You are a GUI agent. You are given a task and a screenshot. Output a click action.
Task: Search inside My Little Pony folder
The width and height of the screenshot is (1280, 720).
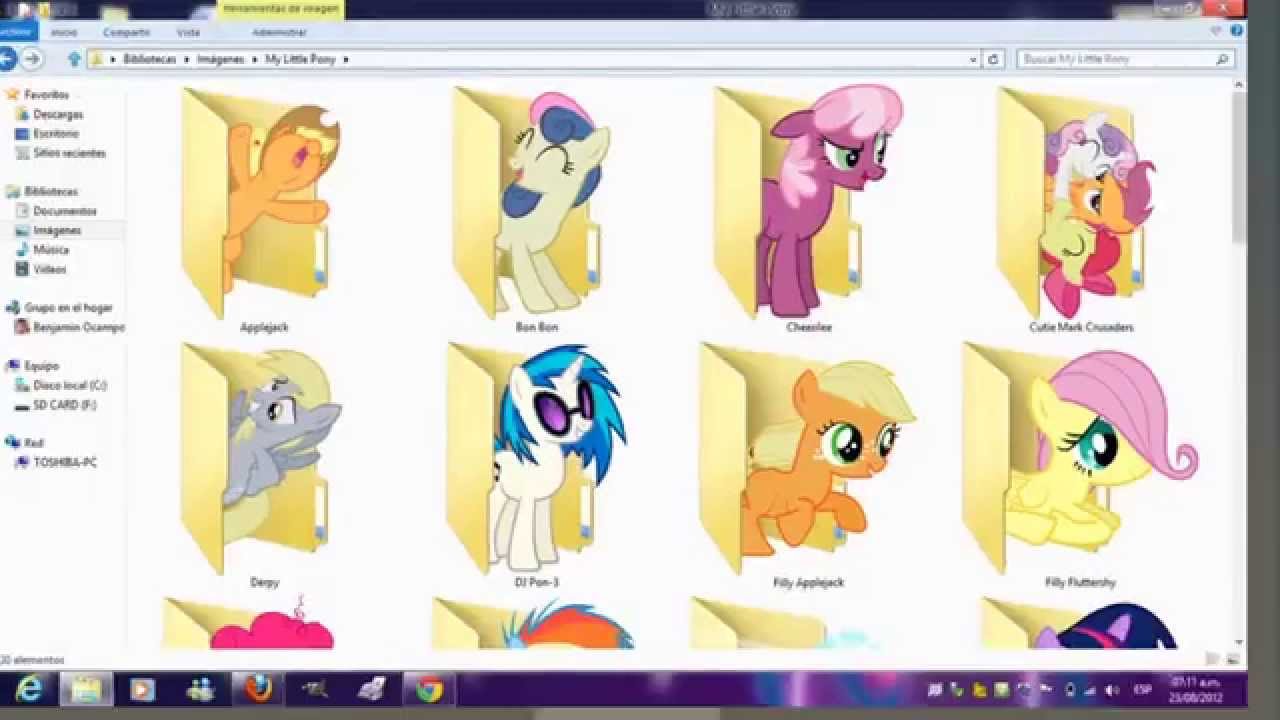tap(1124, 59)
